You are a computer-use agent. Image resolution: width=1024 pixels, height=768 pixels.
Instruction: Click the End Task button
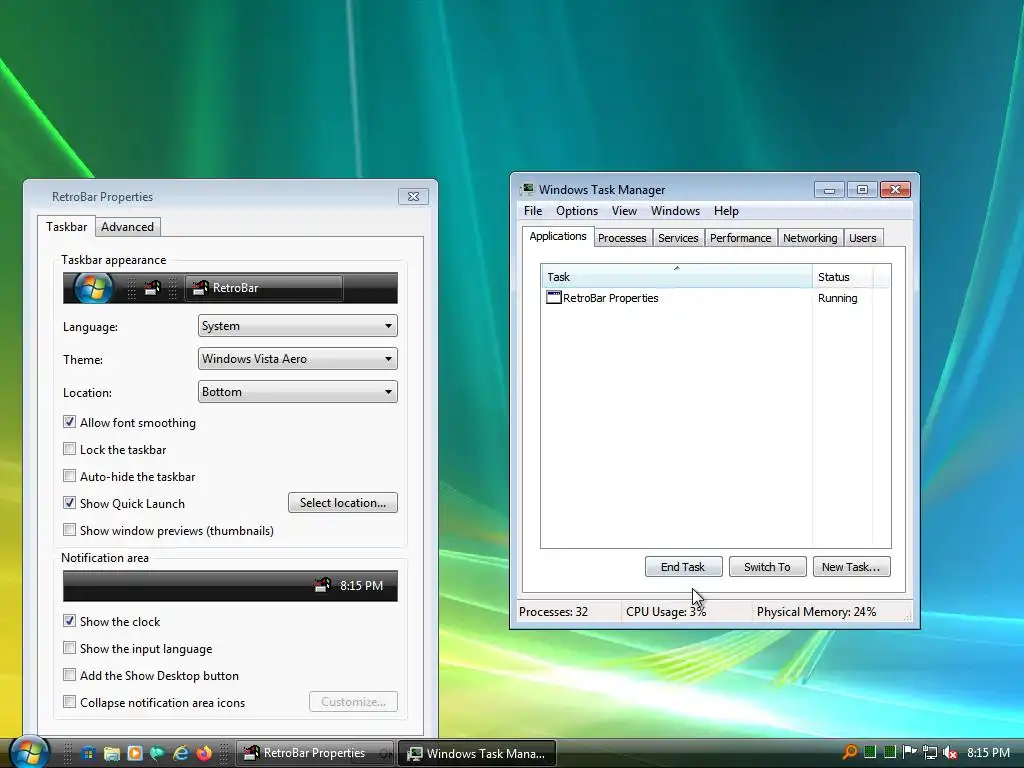point(683,567)
